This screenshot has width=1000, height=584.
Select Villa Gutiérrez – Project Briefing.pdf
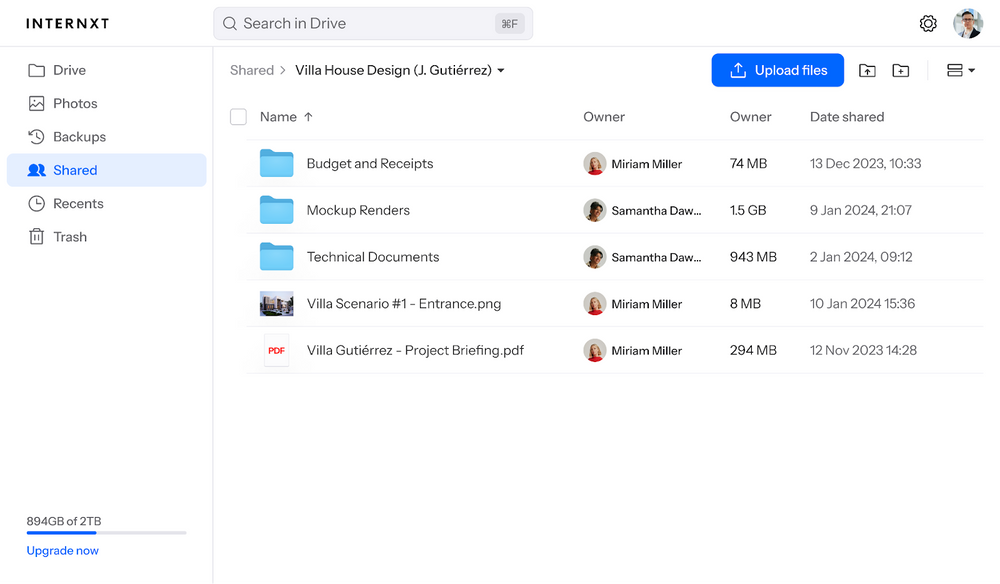(x=415, y=350)
